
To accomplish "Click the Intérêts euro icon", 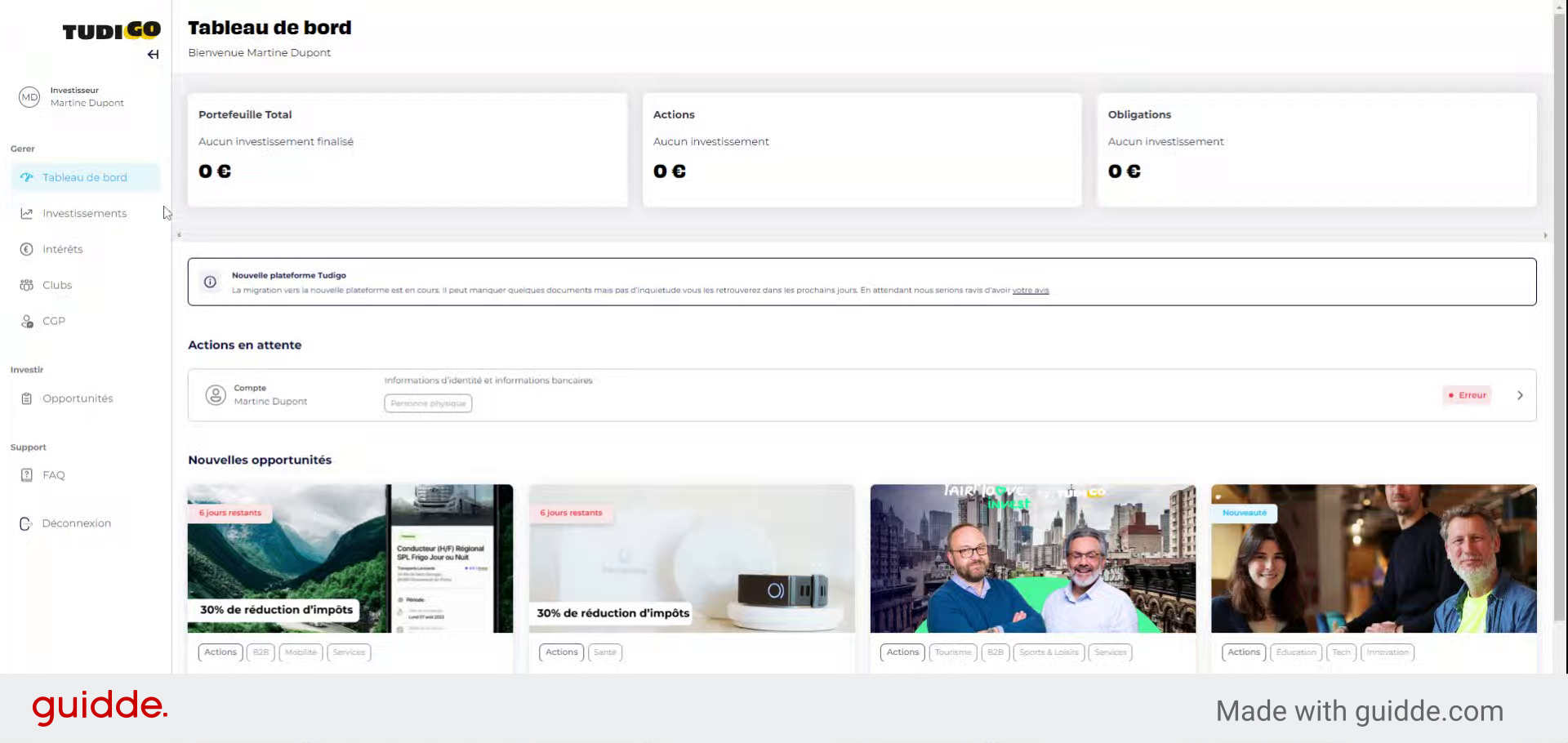I will 26,249.
